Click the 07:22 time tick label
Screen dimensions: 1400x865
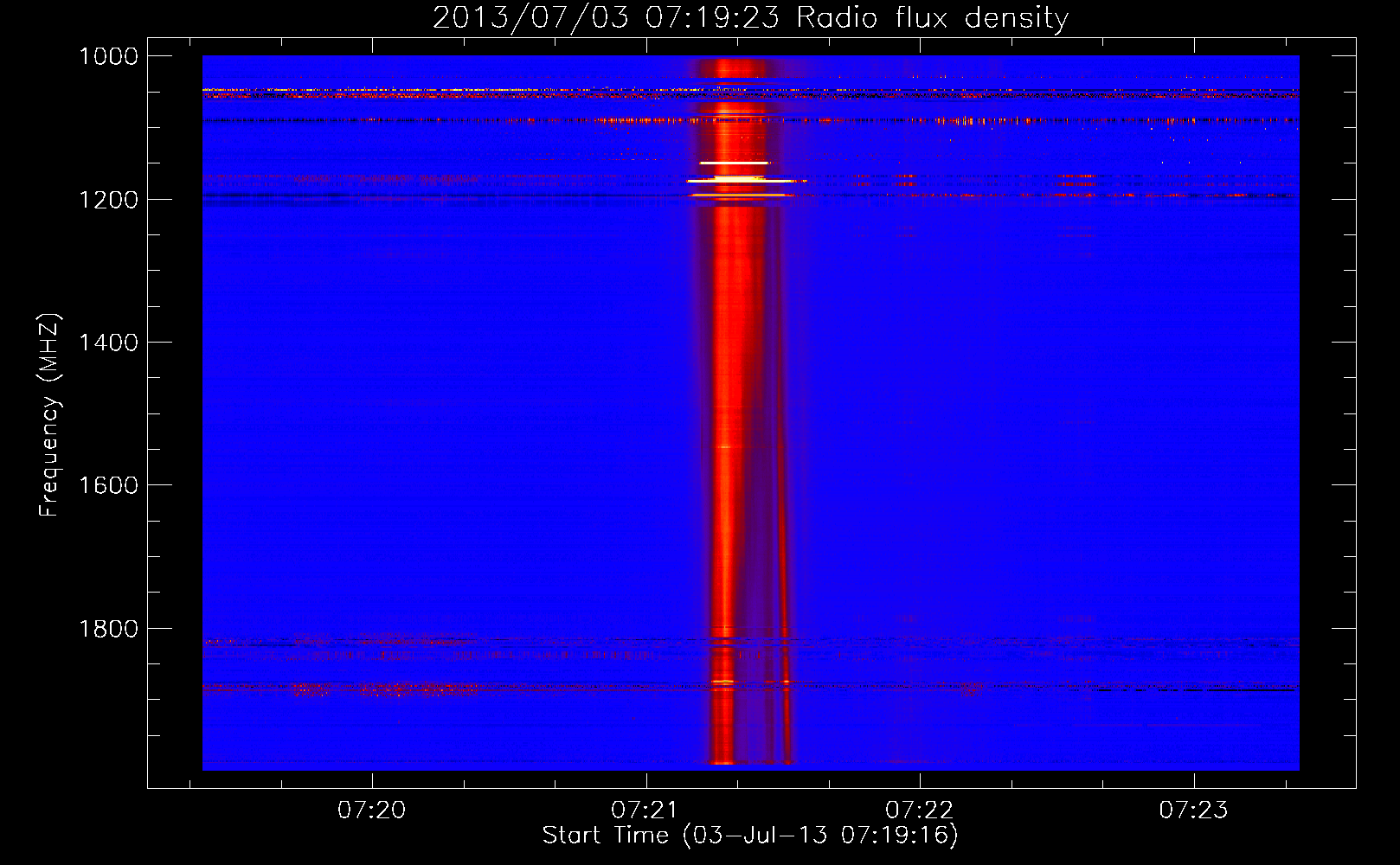tap(920, 811)
